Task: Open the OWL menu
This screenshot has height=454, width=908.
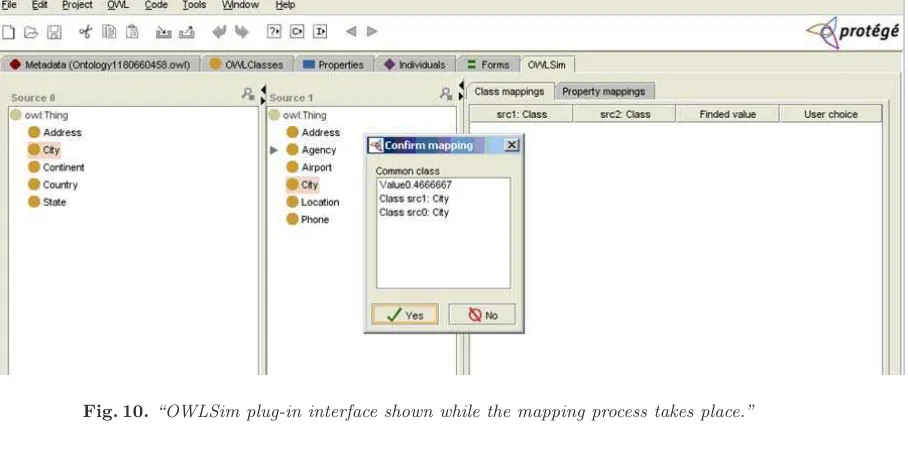Action: pyautogui.click(x=118, y=5)
